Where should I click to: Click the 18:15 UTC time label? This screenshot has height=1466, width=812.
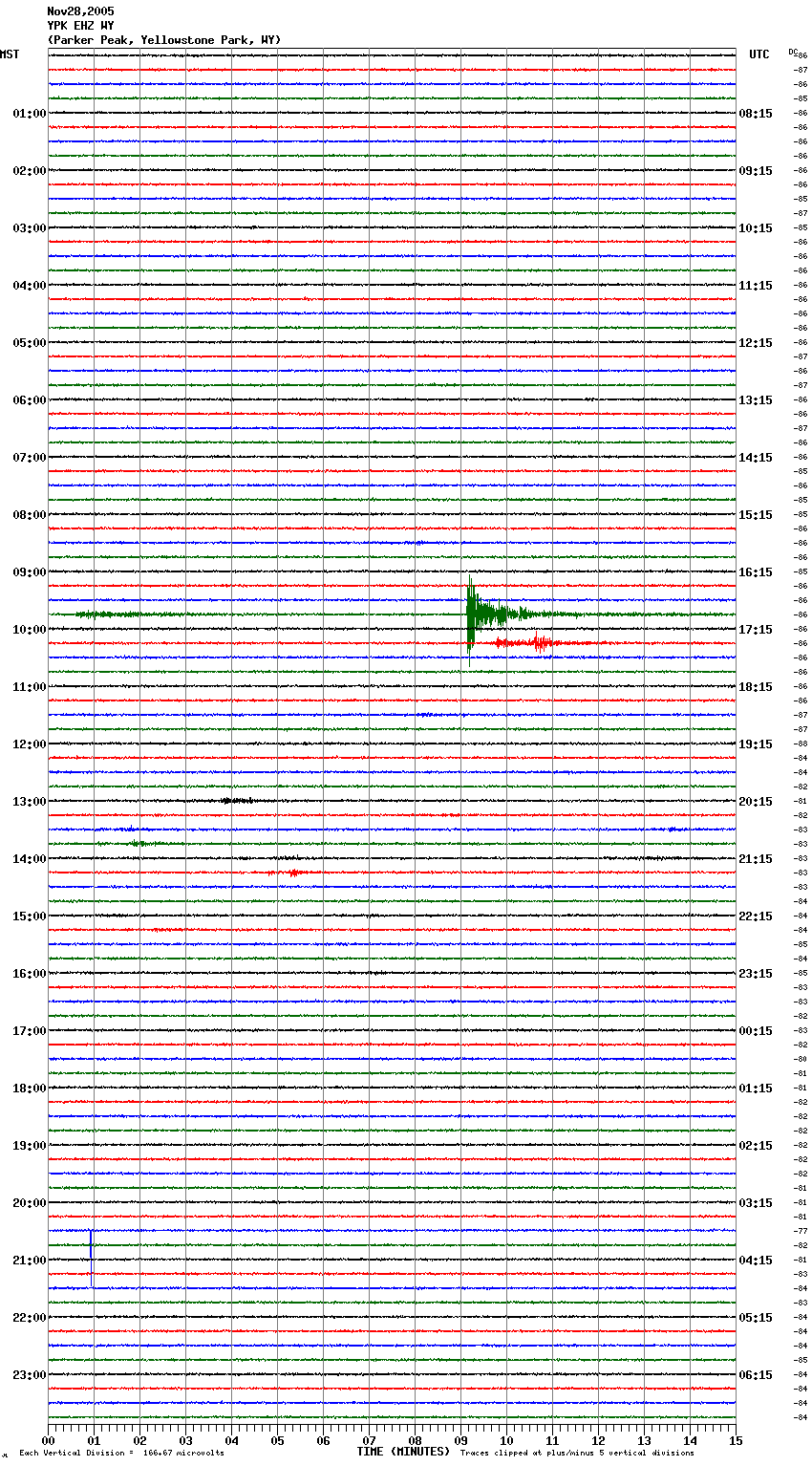point(756,687)
